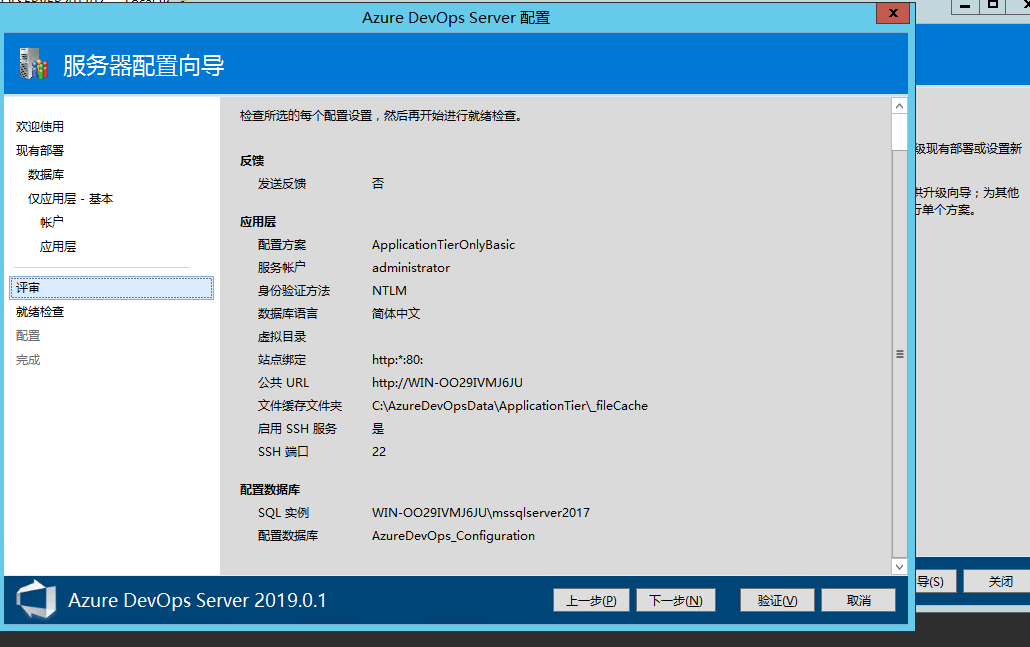The image size is (1030, 647).
Task: Click scrollbar up arrow in review pane
Action: 899,106
